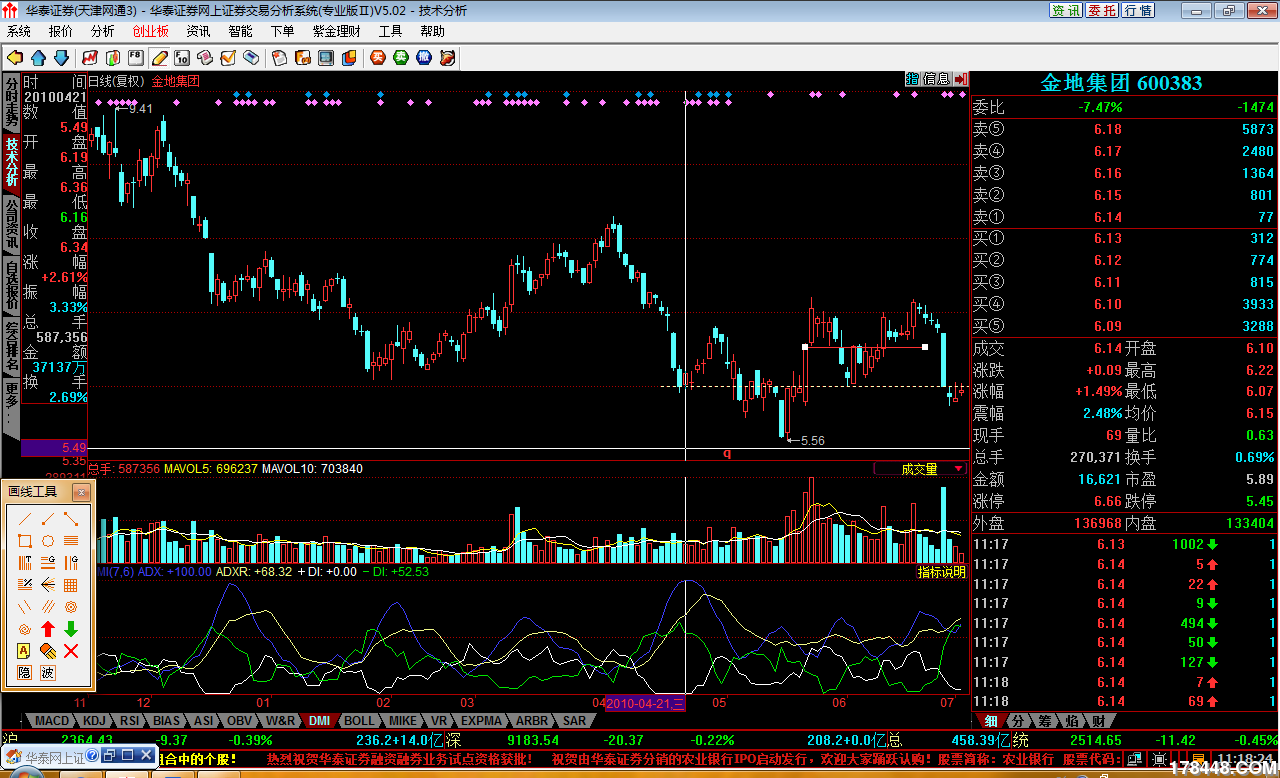Select the 公司资讯 side tab
The height and width of the screenshot is (778, 1280).
point(10,222)
